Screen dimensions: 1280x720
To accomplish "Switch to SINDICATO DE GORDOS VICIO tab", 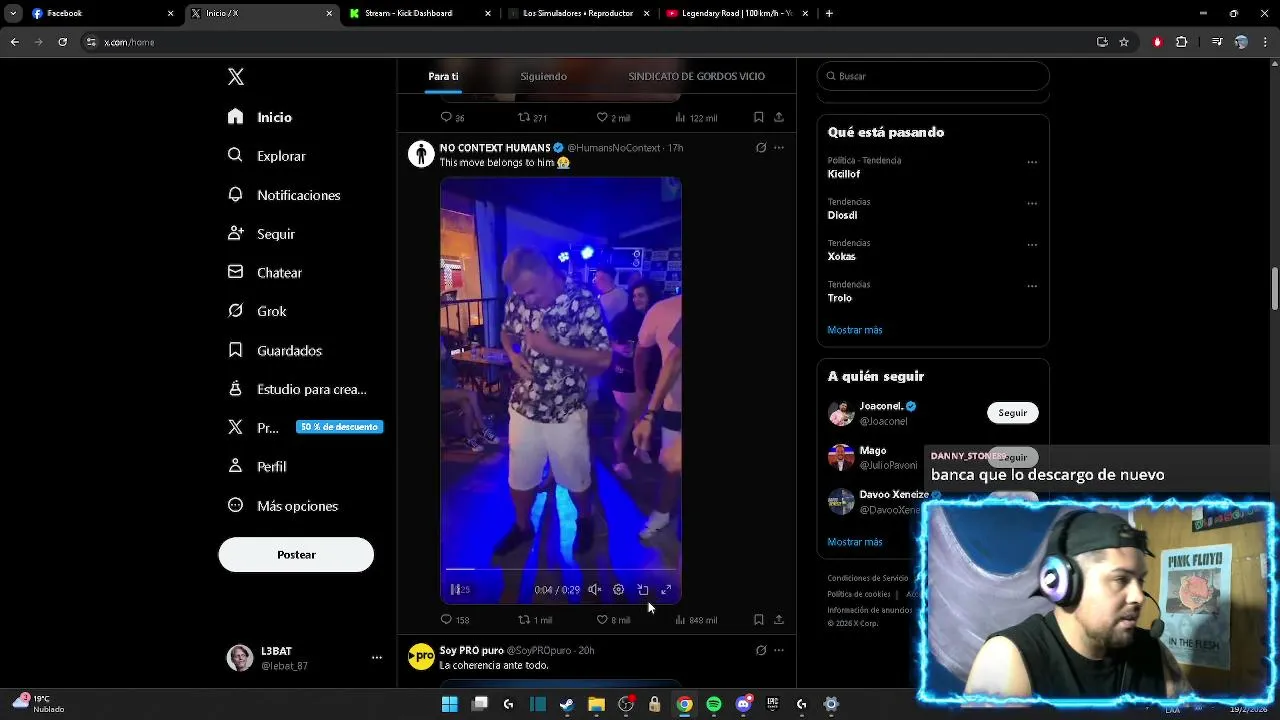I will point(696,76).
